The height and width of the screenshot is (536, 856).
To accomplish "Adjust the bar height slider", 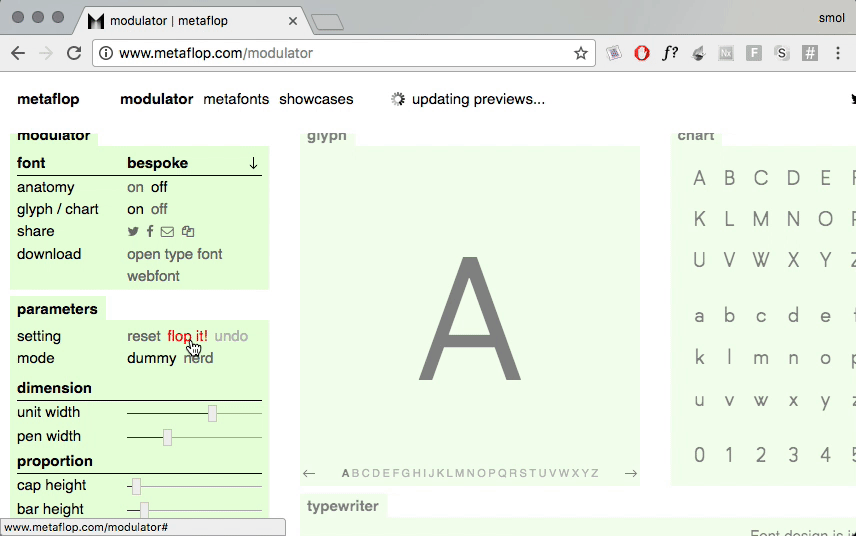I will click(144, 510).
